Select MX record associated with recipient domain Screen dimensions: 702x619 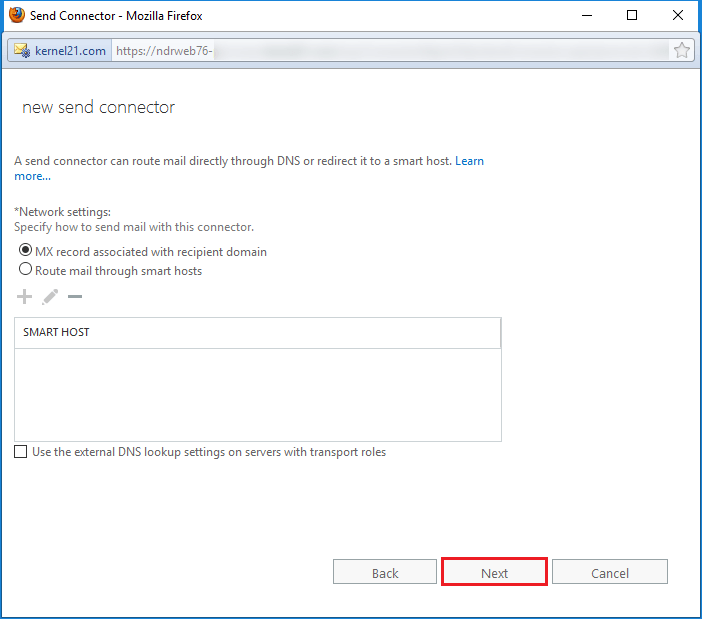click(26, 250)
